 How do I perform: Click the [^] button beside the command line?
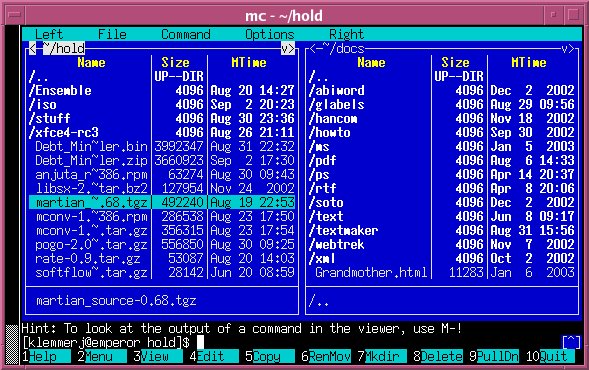coord(571,342)
